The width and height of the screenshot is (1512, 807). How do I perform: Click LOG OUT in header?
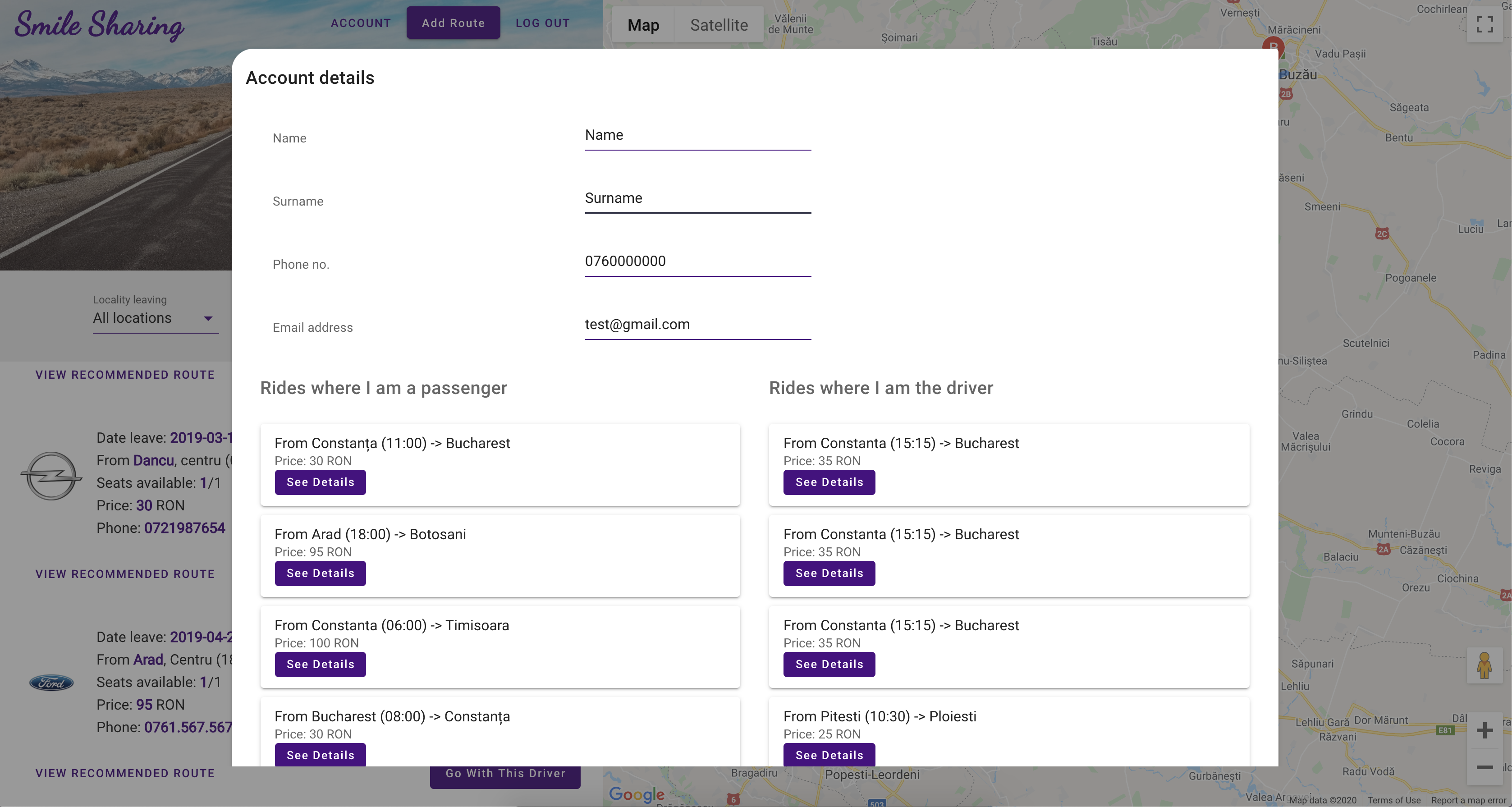[x=542, y=23]
